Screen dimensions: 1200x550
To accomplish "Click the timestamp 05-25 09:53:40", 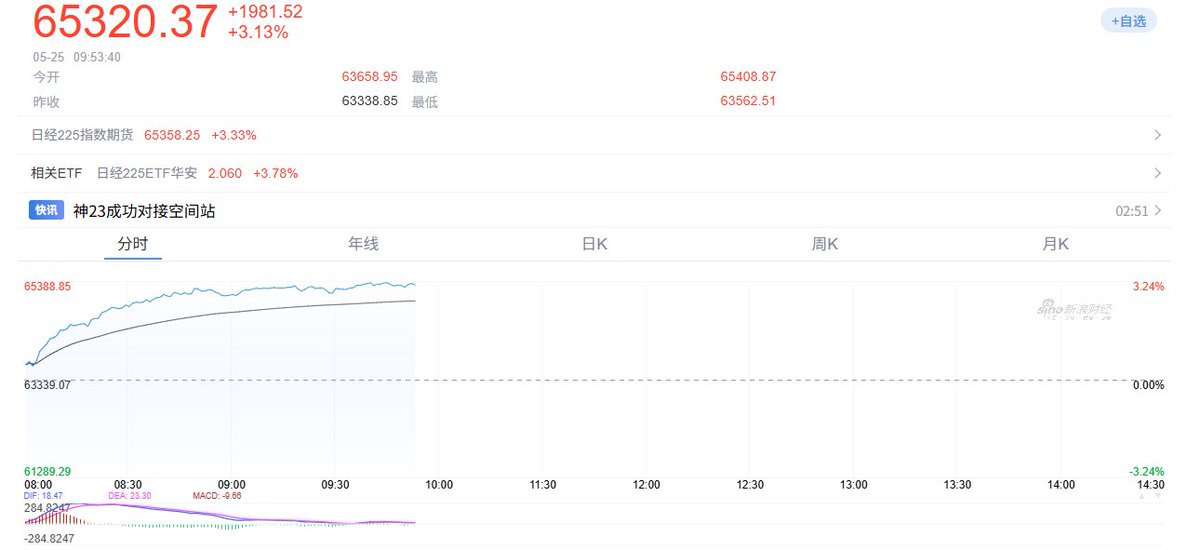I will click(x=76, y=57).
